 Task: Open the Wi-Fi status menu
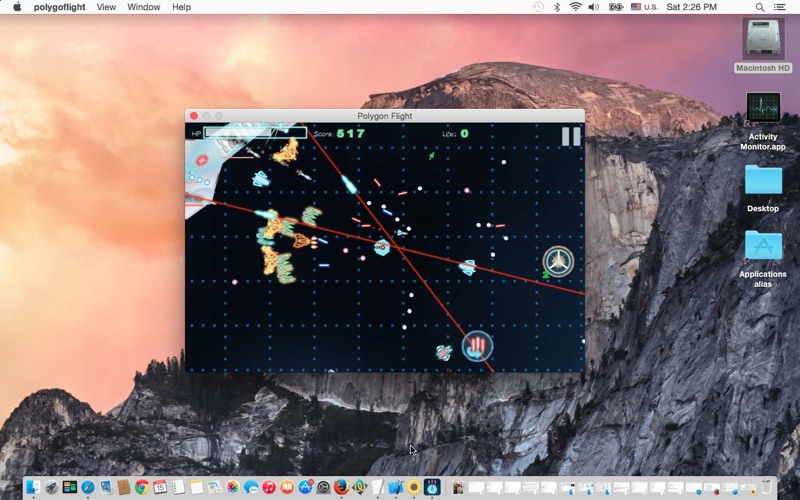tap(576, 7)
